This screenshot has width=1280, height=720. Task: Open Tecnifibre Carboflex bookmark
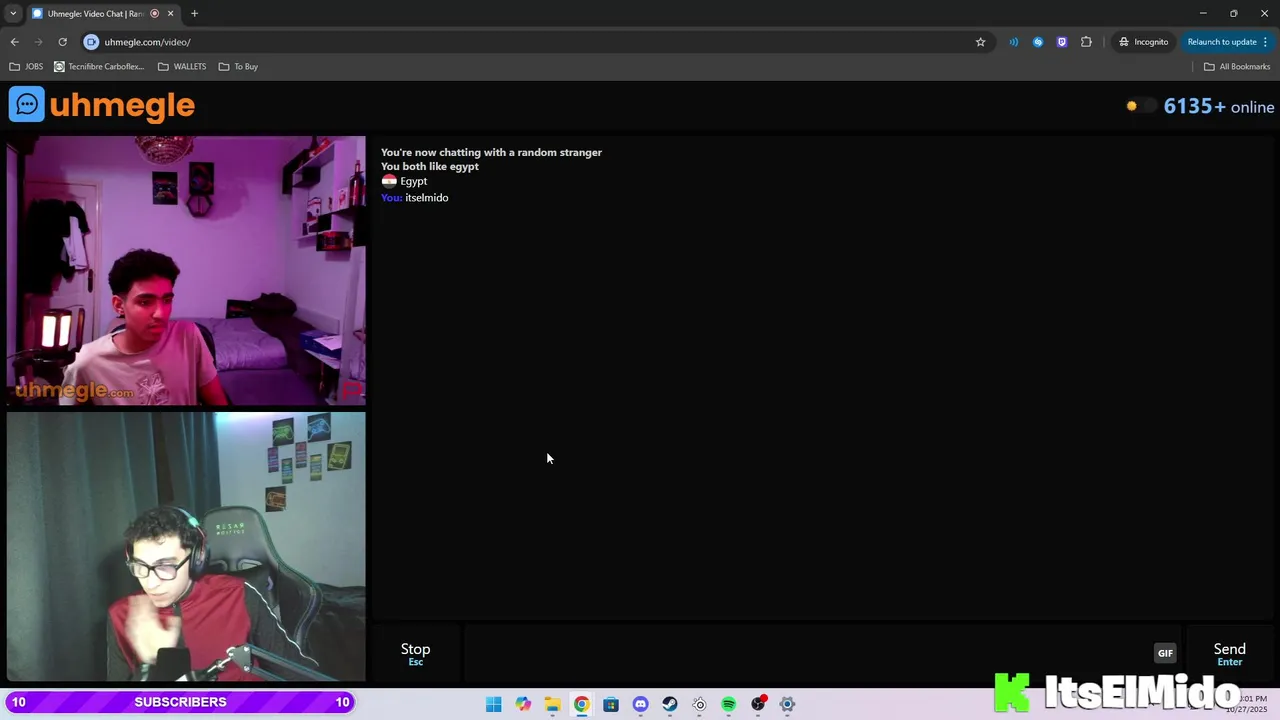tap(99, 66)
